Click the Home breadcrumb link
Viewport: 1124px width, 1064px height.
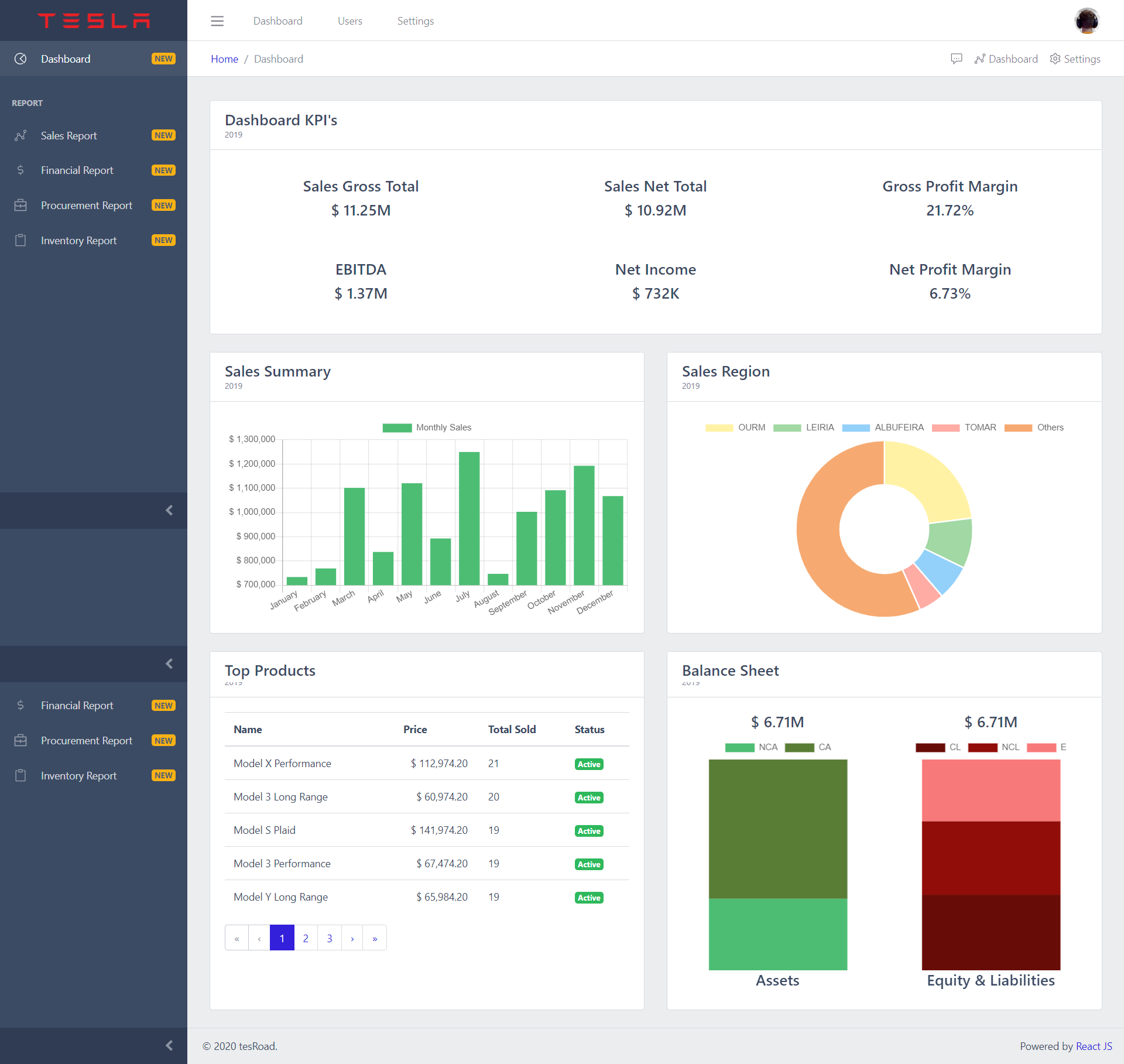(224, 59)
